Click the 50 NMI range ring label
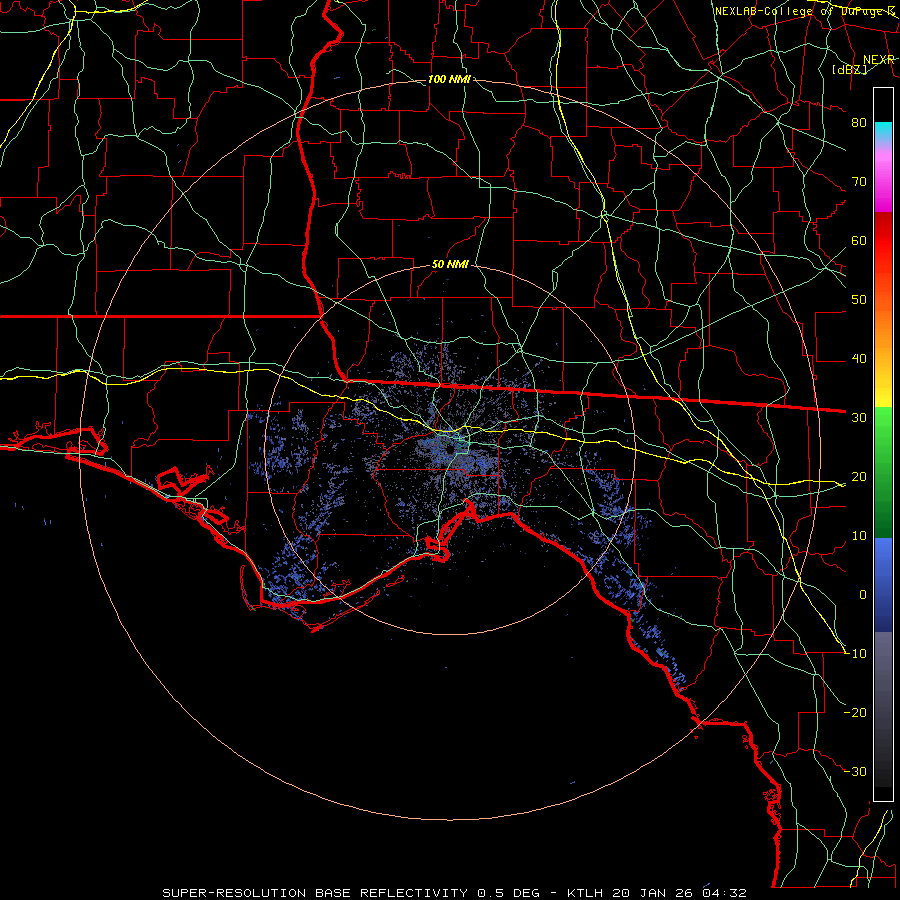The height and width of the screenshot is (900, 900). tap(450, 265)
